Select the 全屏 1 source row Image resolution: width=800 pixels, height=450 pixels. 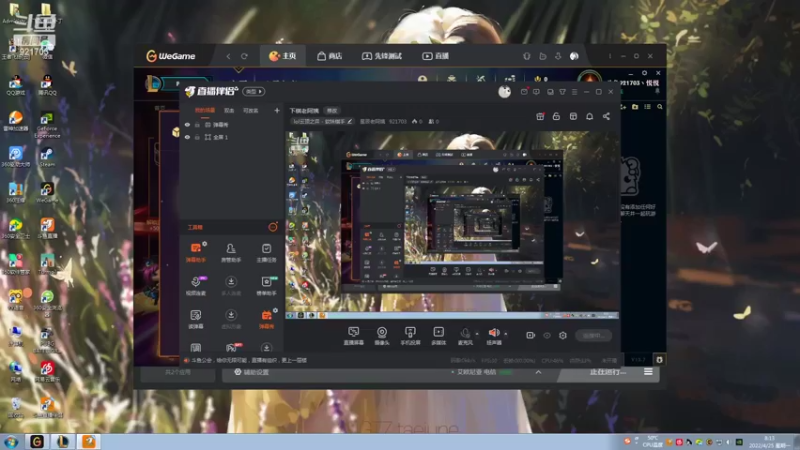click(232, 137)
